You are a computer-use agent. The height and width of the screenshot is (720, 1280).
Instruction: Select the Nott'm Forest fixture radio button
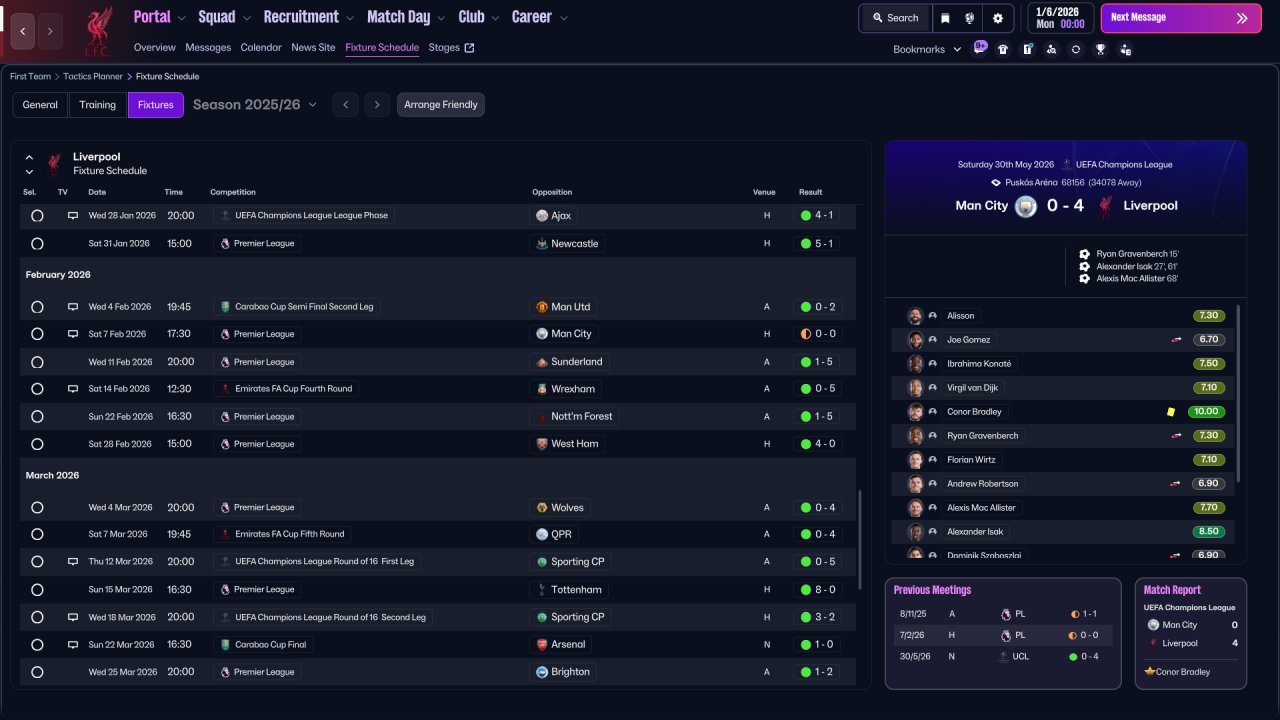tap(37, 416)
